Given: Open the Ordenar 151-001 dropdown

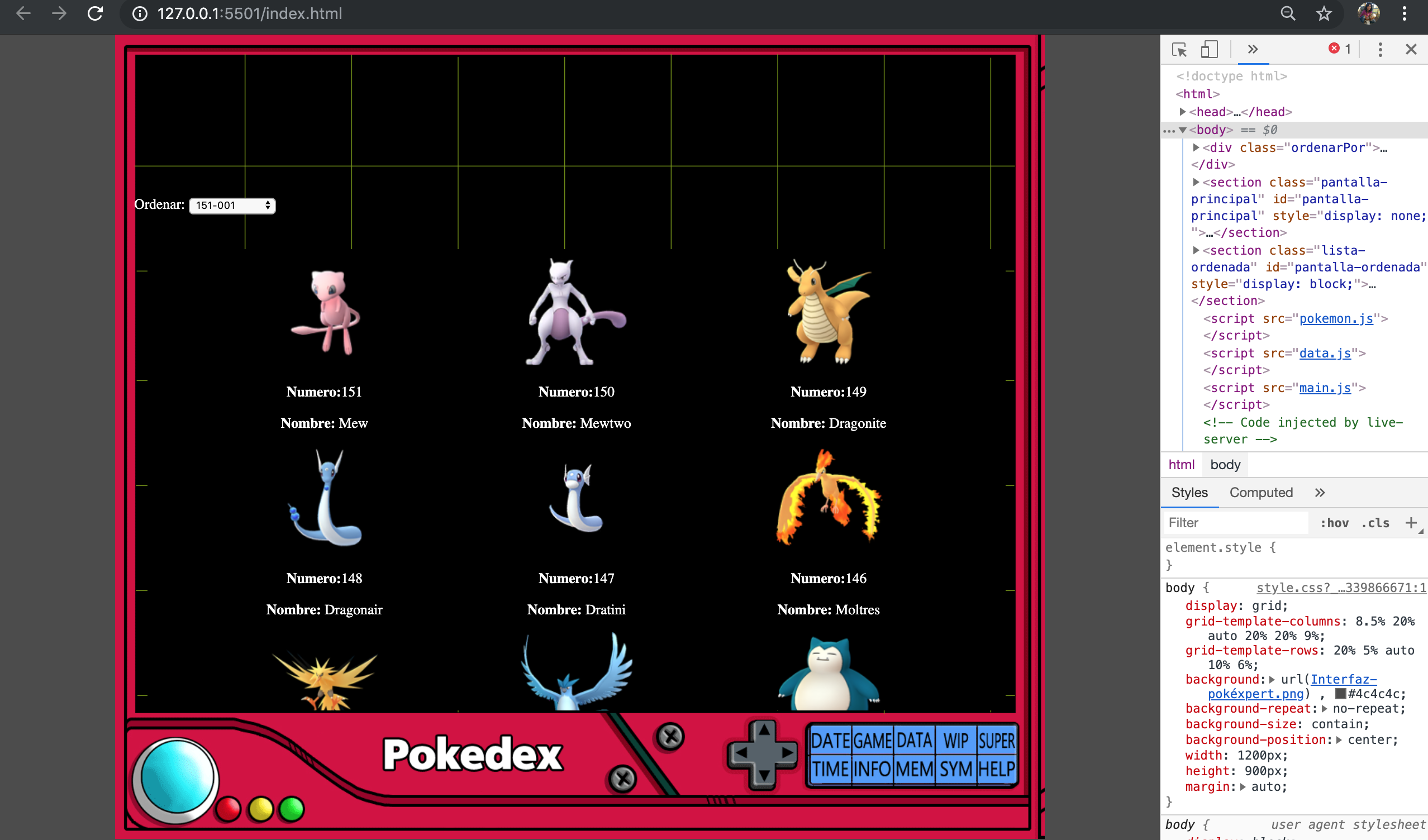Looking at the screenshot, I should 232,206.
